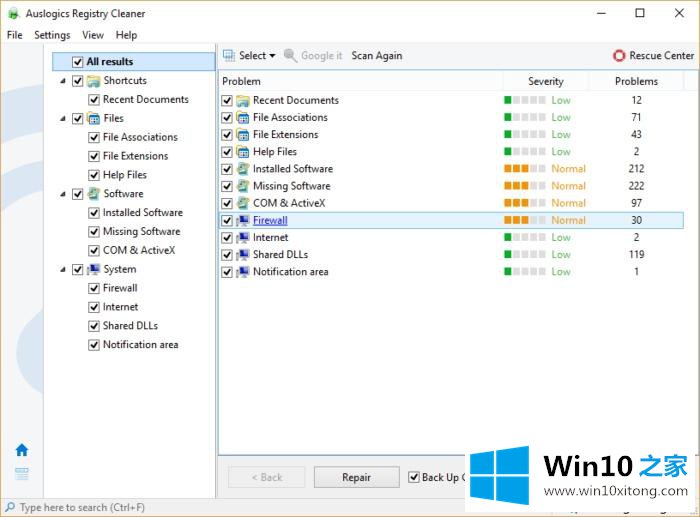Viewport: 700px width, 517px height.
Task: Toggle File Associations checkbox in the left tree
Action: tap(93, 137)
